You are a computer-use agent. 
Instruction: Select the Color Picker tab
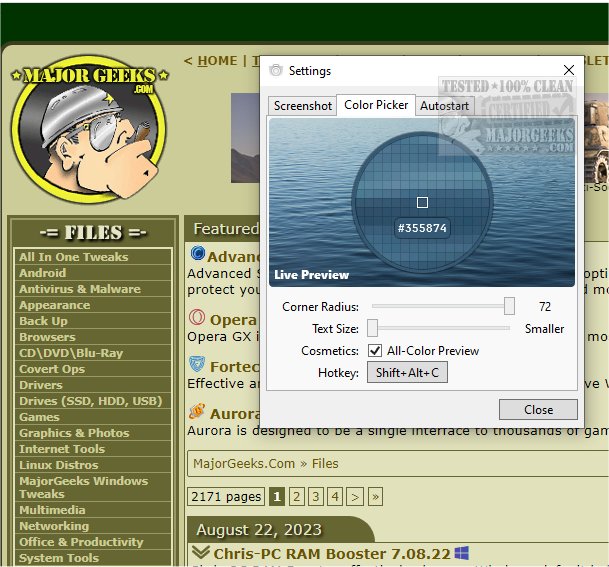tap(376, 105)
